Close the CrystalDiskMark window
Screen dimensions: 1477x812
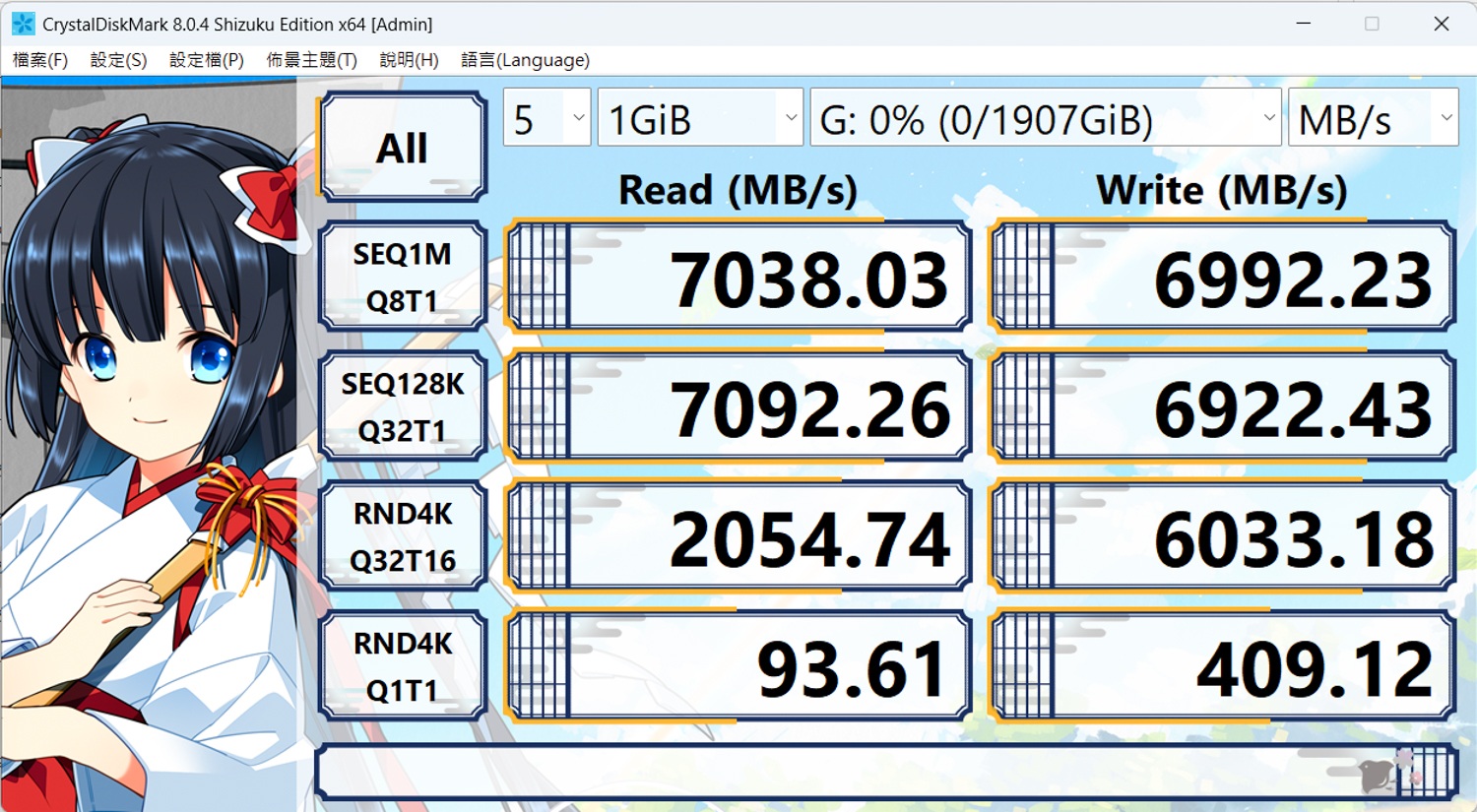tap(1442, 24)
